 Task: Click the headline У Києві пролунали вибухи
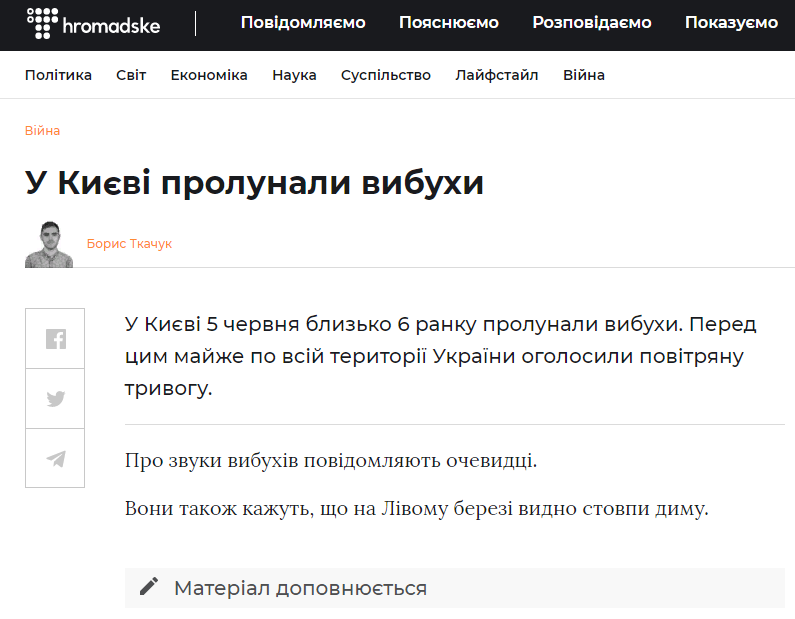pos(254,183)
